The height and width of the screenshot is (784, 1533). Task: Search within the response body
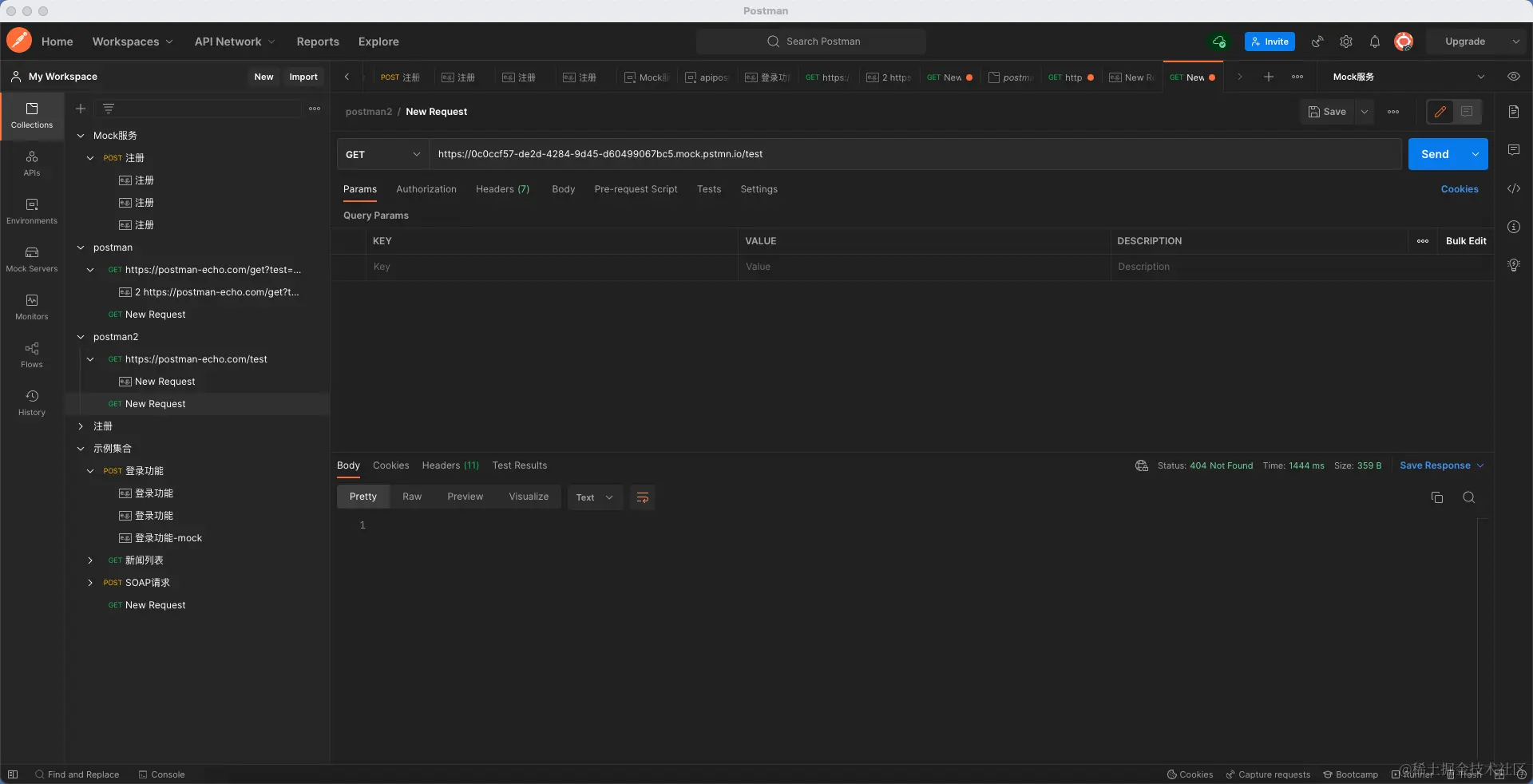(1468, 497)
